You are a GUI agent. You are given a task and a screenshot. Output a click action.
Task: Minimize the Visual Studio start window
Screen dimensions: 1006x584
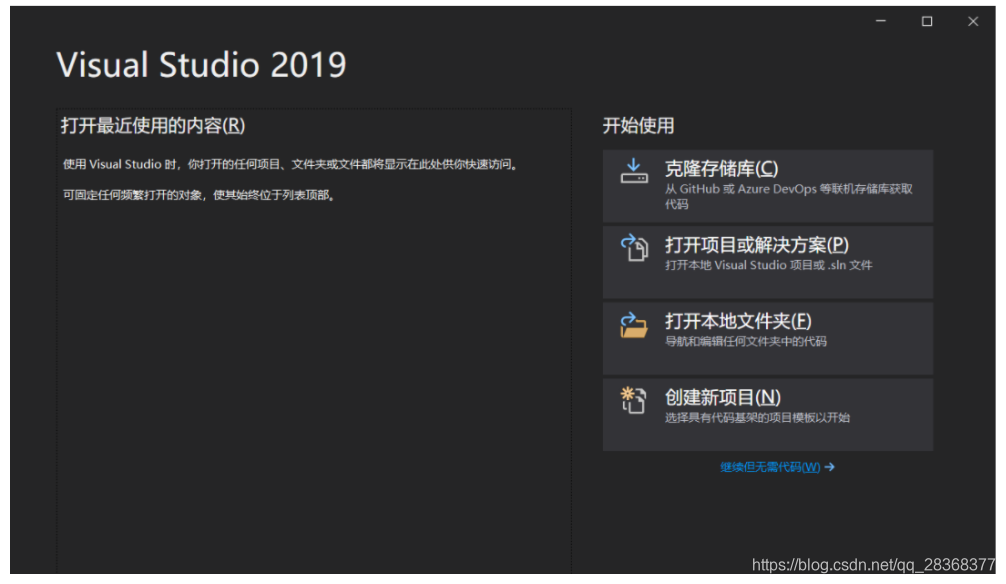point(881,21)
